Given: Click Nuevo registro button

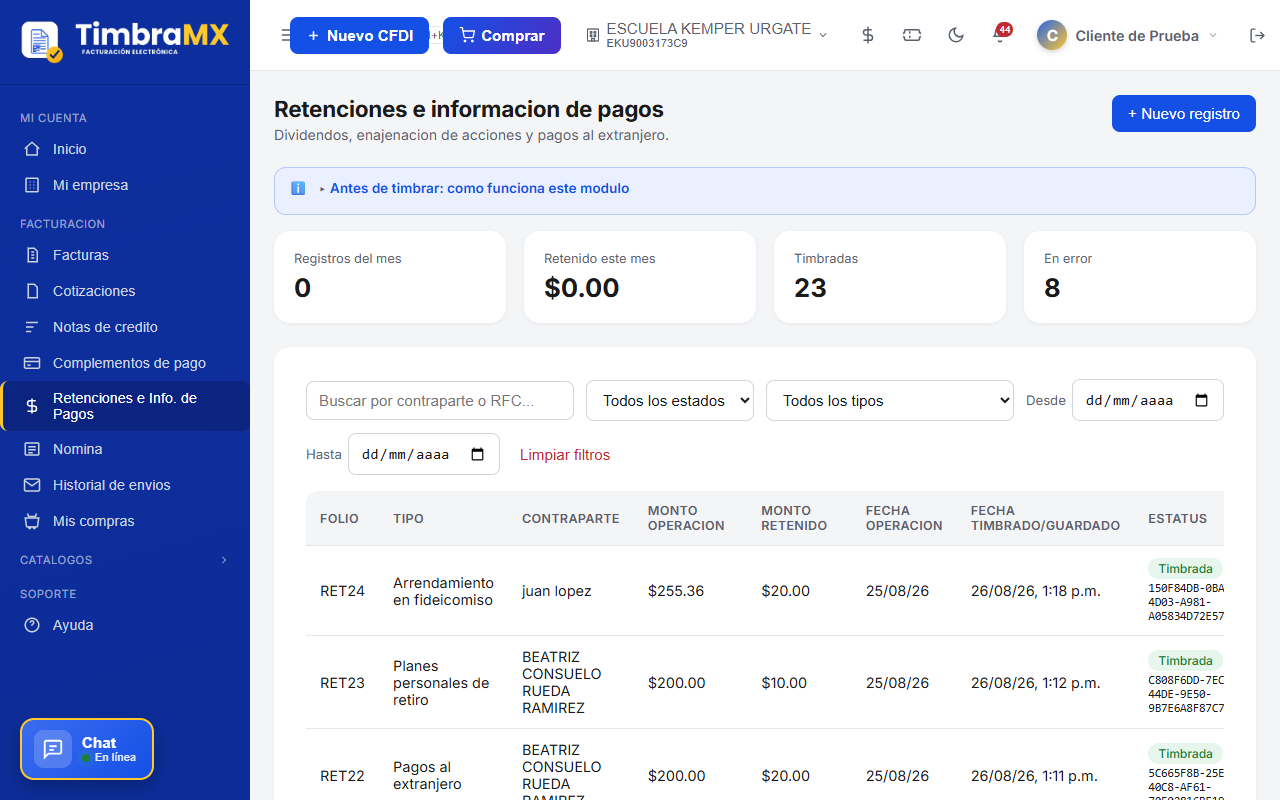Looking at the screenshot, I should pos(1184,113).
